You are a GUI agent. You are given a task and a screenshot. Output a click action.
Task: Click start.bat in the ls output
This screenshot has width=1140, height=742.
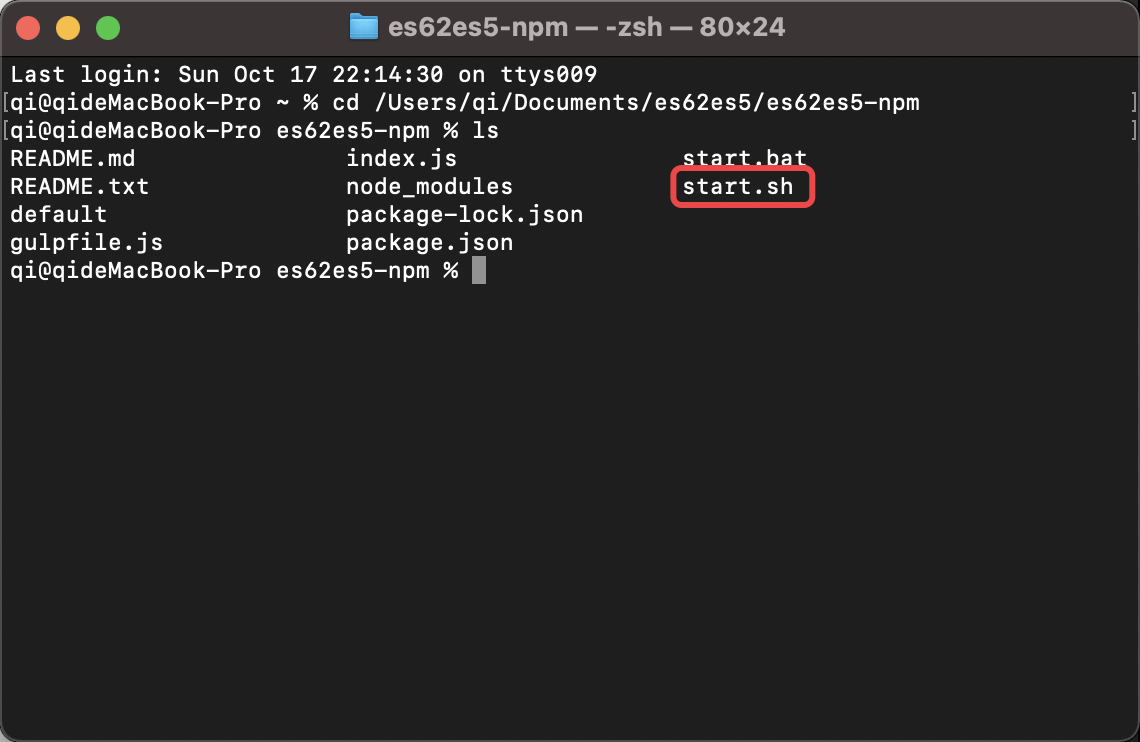pyautogui.click(x=744, y=159)
